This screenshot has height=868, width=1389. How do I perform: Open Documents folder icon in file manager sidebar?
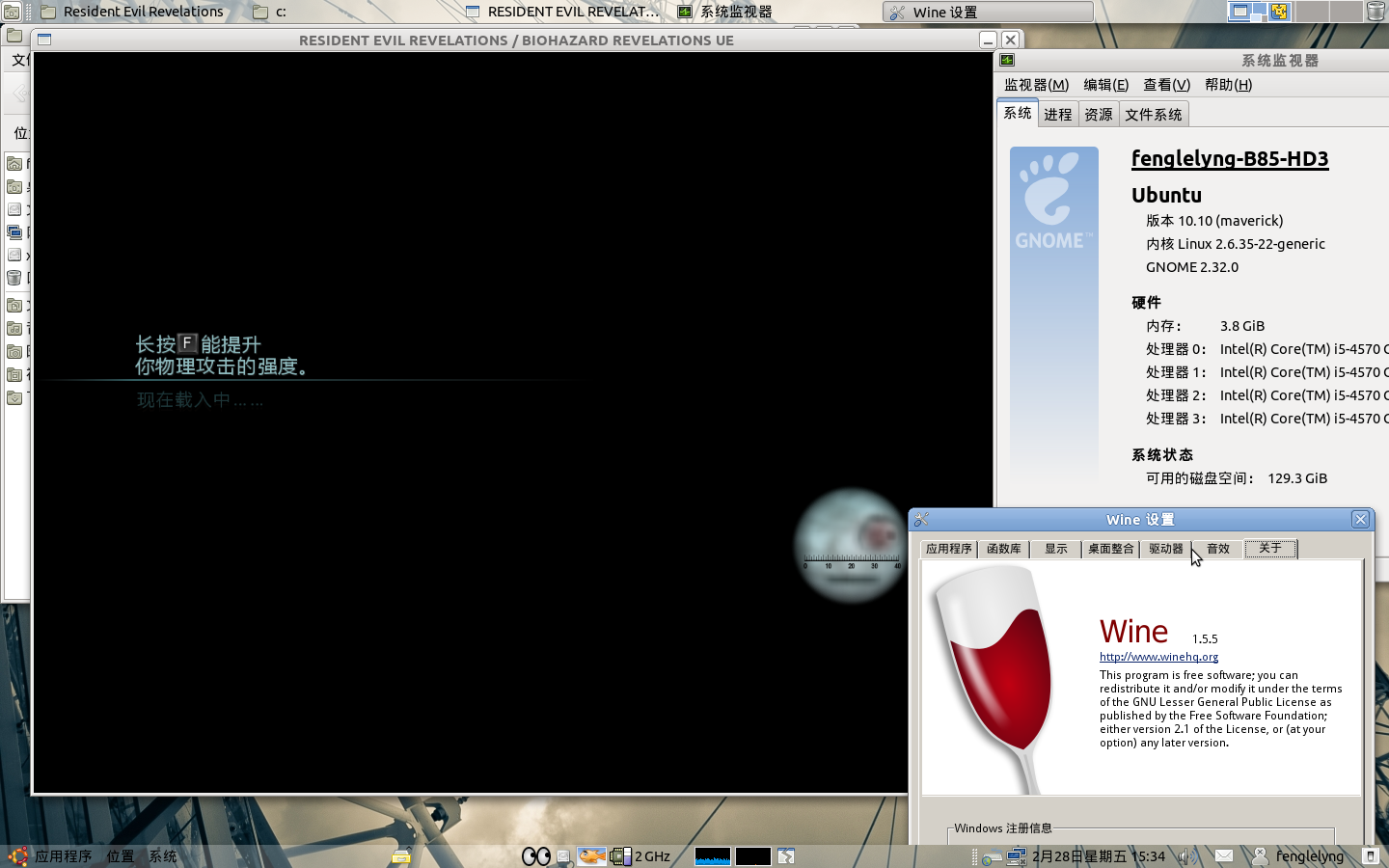point(14,305)
